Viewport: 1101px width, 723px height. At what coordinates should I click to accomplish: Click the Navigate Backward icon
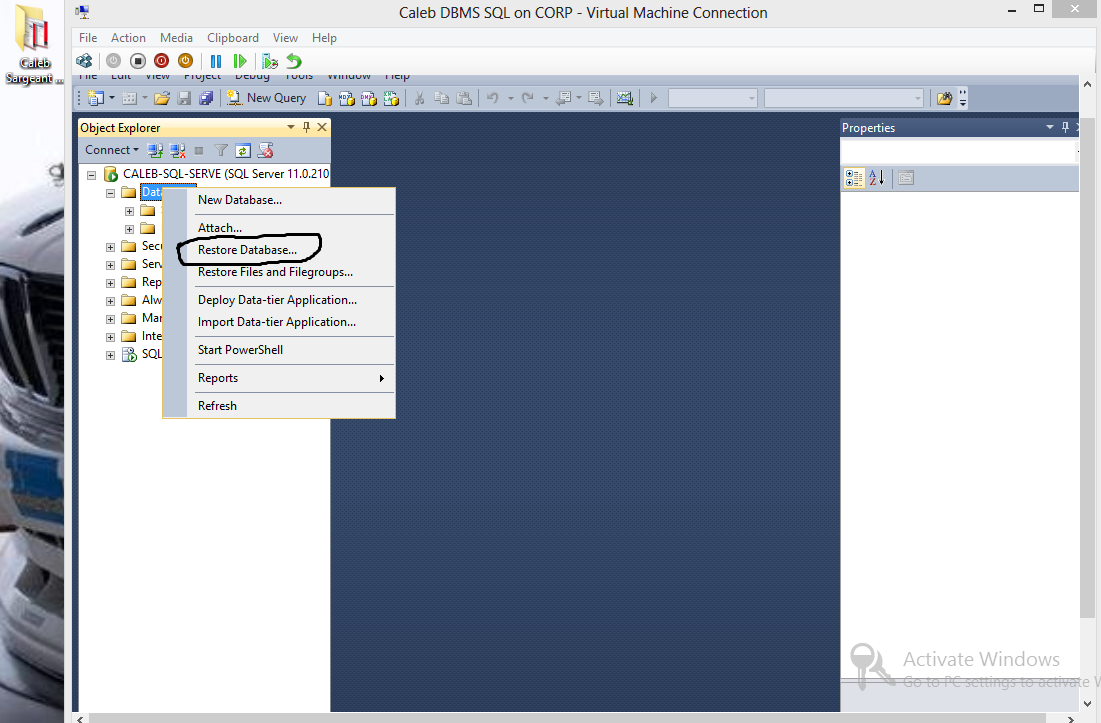tap(563, 98)
